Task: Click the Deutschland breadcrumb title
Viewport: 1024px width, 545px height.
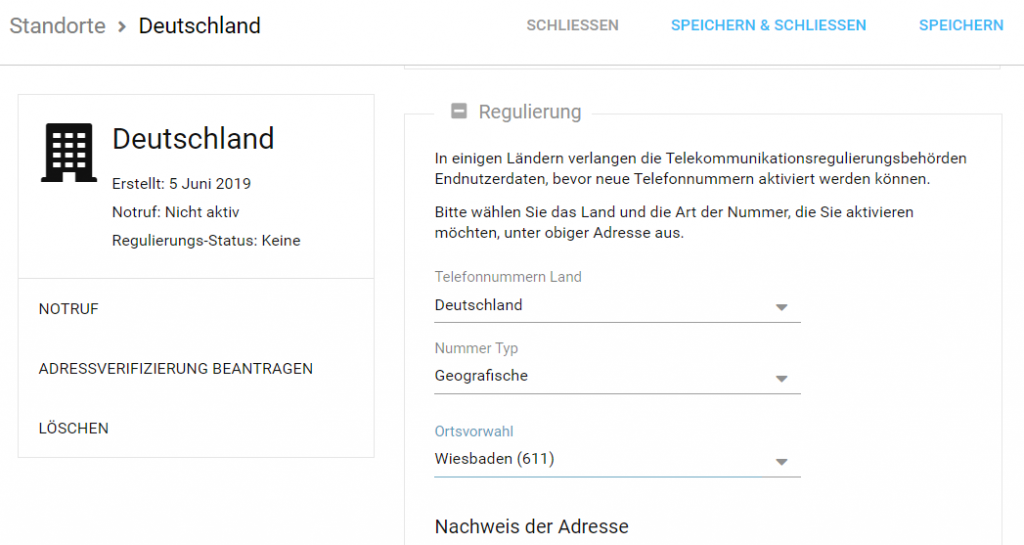Action: click(x=199, y=26)
